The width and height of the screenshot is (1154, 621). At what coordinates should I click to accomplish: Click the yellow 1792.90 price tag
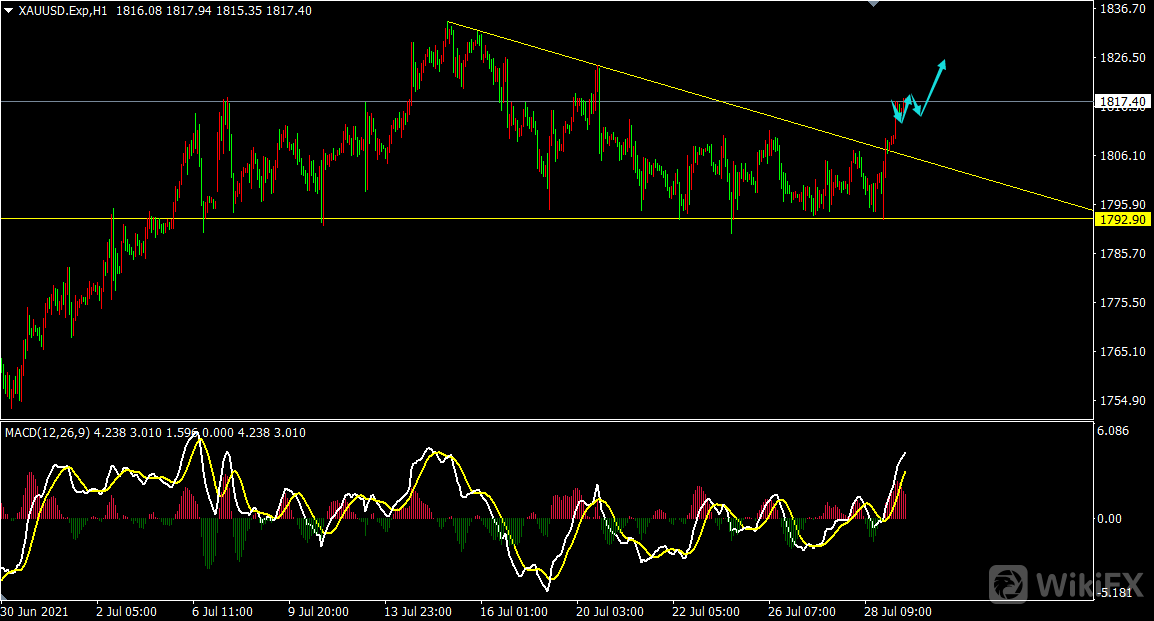tap(1121, 219)
